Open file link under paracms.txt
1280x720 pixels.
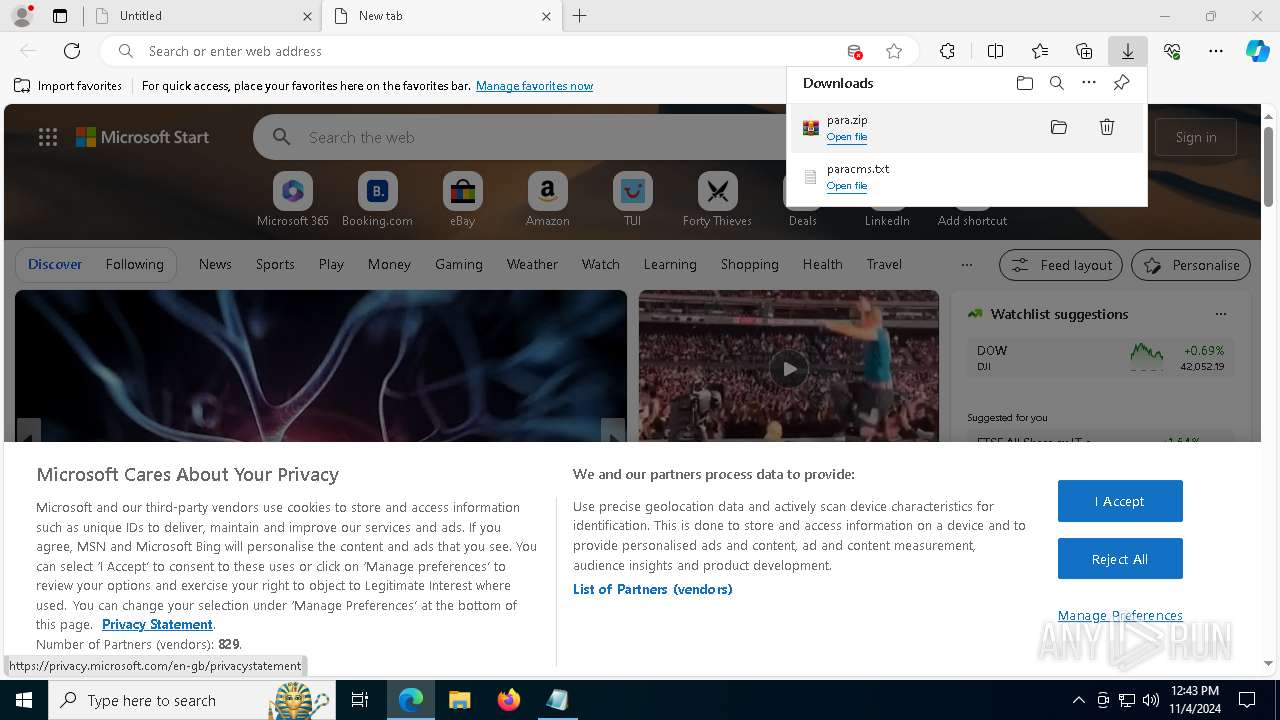(x=847, y=186)
